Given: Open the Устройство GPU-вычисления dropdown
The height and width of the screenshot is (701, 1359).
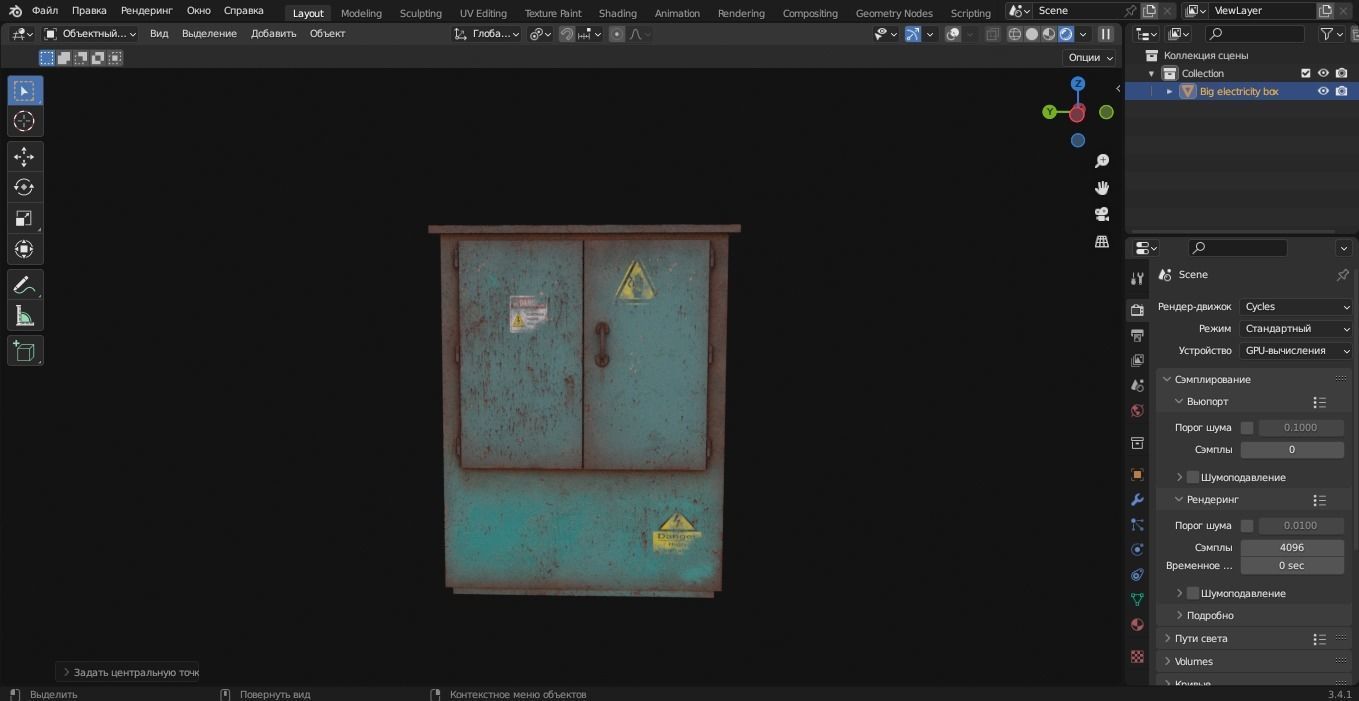Looking at the screenshot, I should pyautogui.click(x=1296, y=351).
